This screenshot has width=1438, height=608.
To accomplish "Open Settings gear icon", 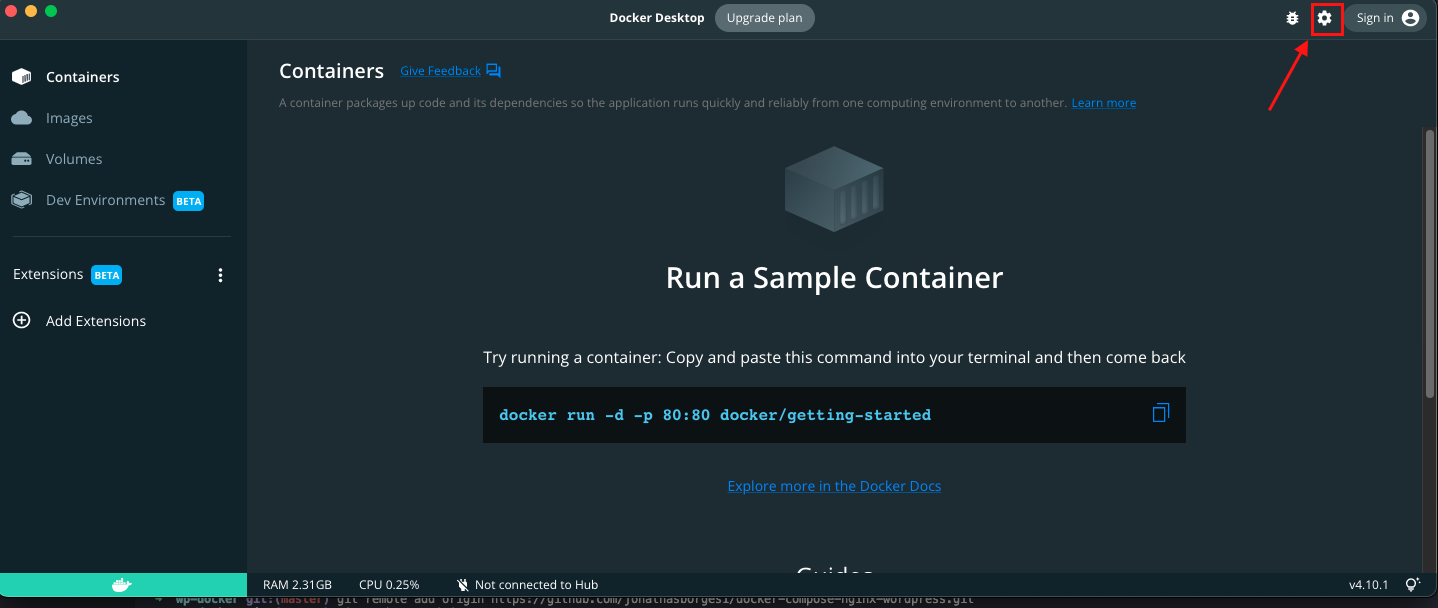I will click(x=1325, y=18).
